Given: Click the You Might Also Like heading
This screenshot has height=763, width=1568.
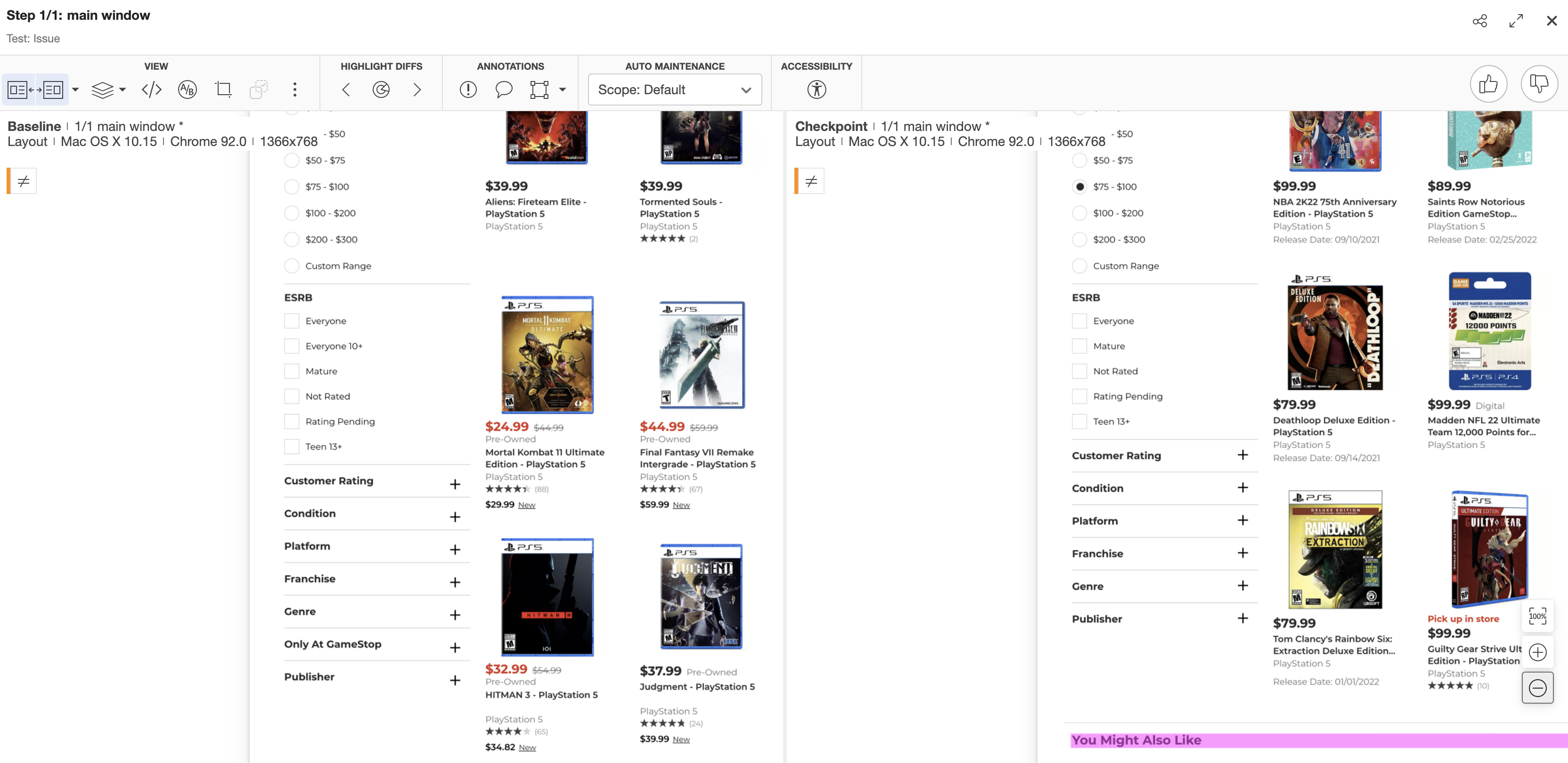Looking at the screenshot, I should click(x=1136, y=740).
